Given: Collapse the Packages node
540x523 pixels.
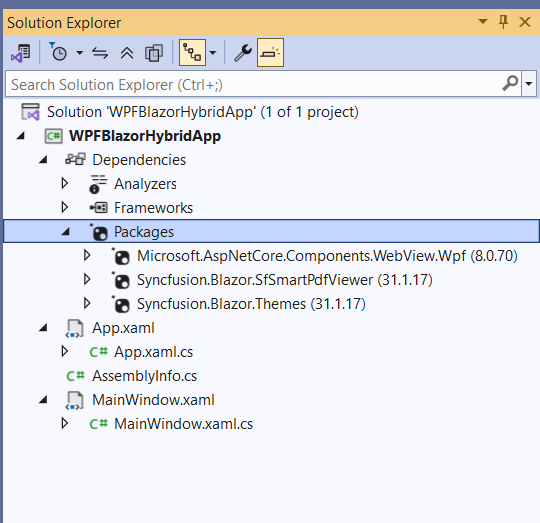Looking at the screenshot, I should point(65,232).
